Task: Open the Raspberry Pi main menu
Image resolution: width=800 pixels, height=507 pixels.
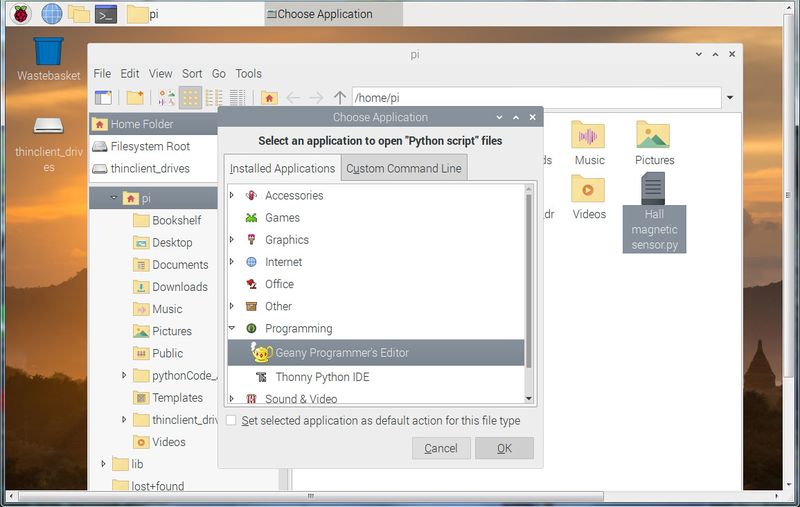Action: click(20, 14)
